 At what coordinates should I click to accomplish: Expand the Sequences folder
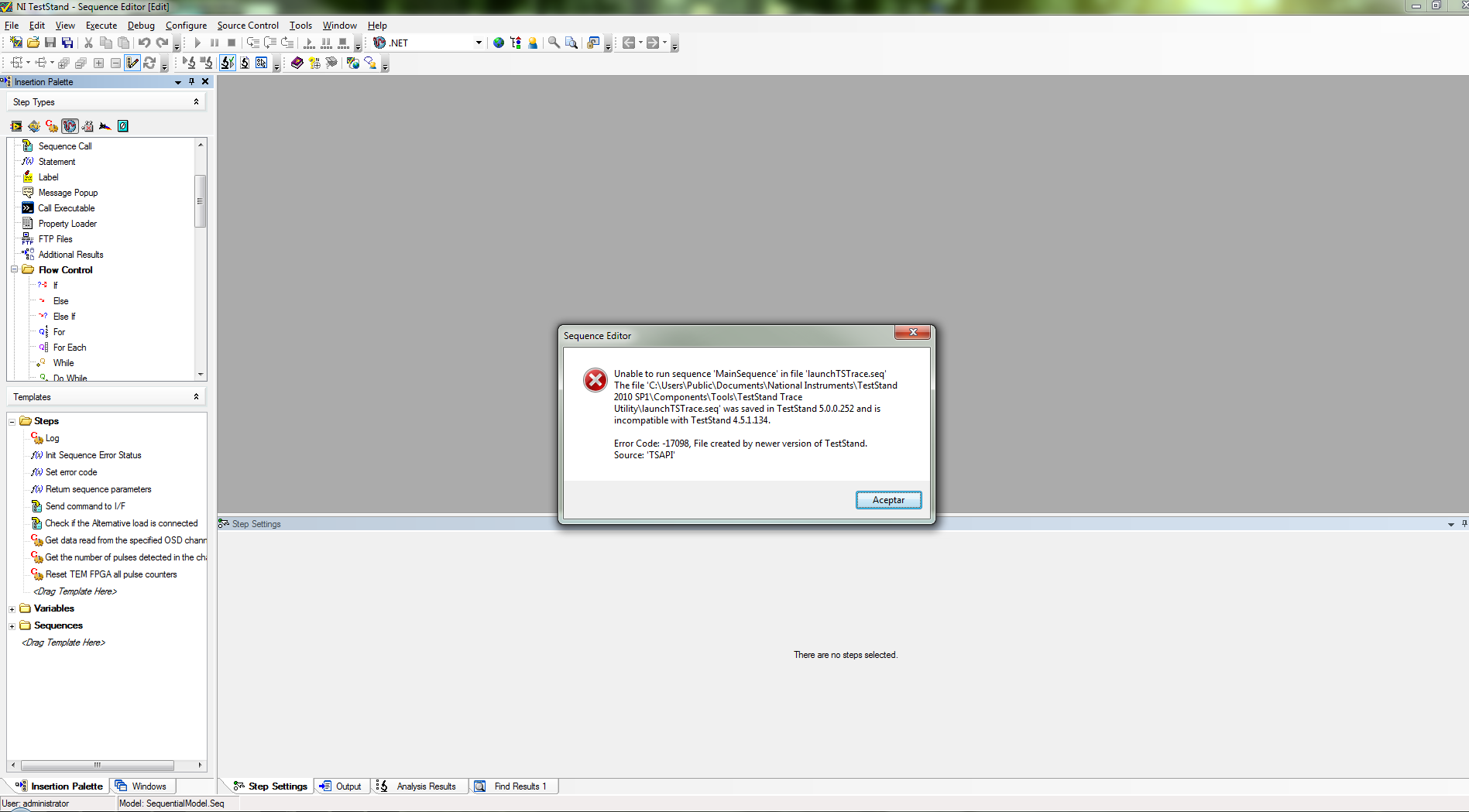click(x=12, y=626)
